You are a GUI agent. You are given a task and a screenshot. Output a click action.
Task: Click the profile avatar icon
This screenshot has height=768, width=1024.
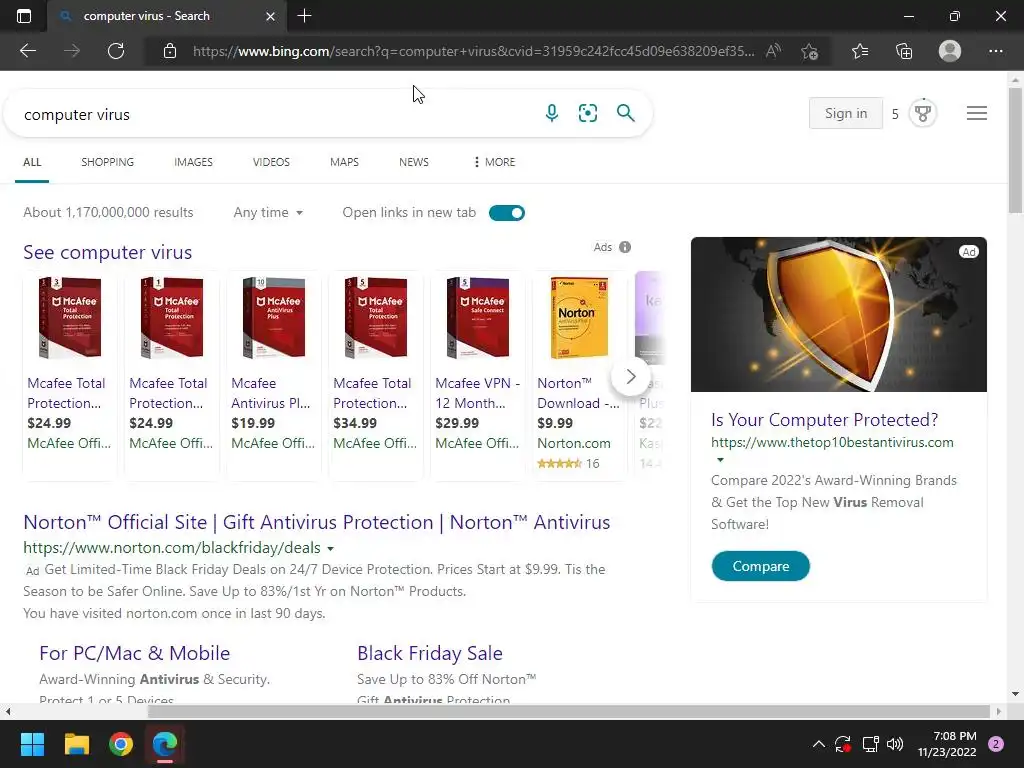pyautogui.click(x=950, y=51)
